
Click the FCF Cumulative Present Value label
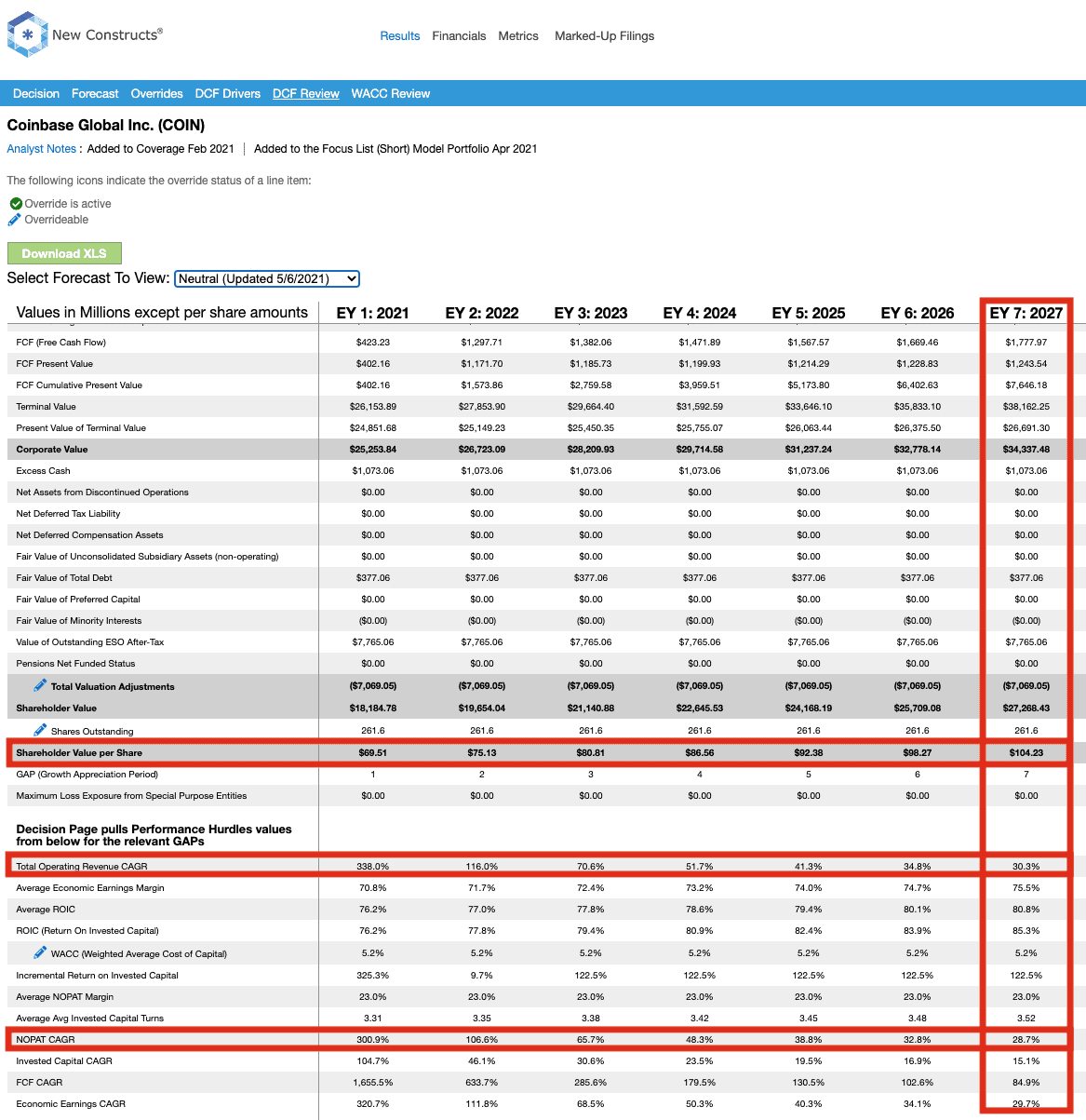click(x=79, y=385)
